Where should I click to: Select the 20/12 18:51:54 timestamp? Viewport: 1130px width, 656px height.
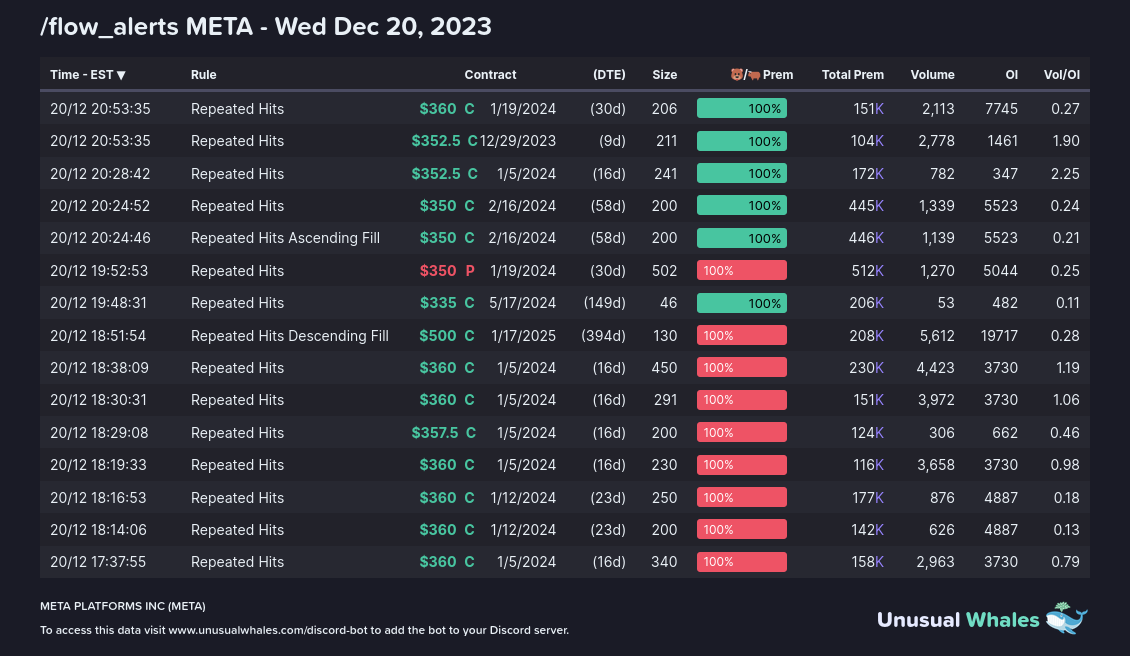click(x=98, y=336)
